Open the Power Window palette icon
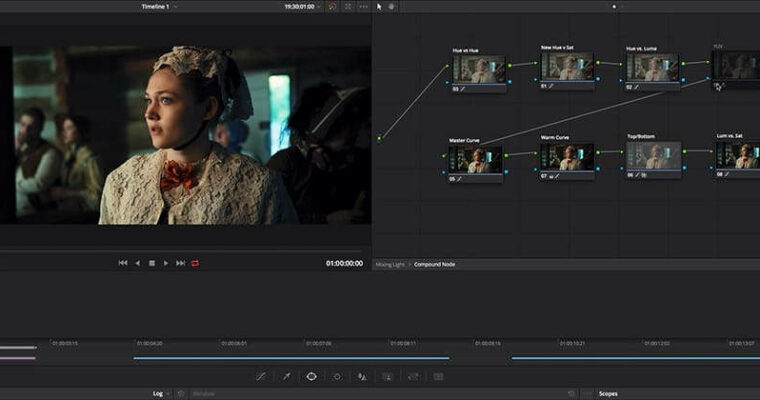The width and height of the screenshot is (760, 400). coord(311,376)
